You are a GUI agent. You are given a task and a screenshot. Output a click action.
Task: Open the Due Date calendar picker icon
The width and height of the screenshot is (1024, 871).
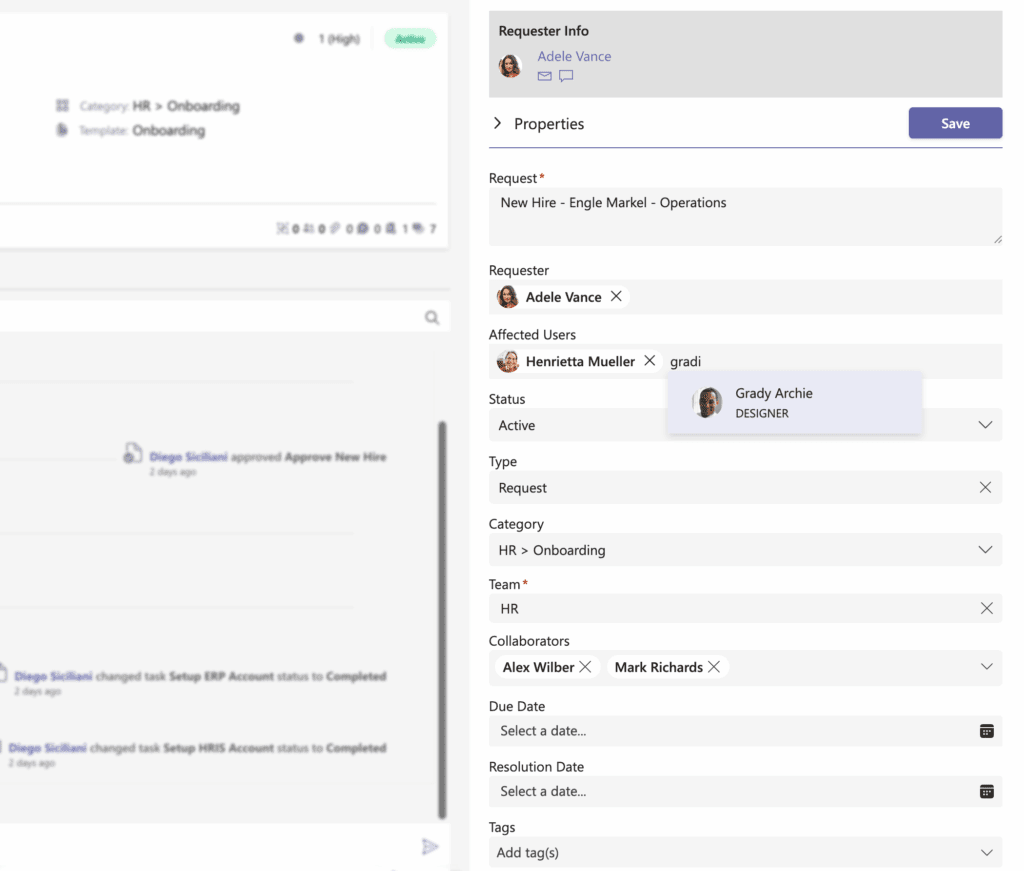click(x=988, y=731)
